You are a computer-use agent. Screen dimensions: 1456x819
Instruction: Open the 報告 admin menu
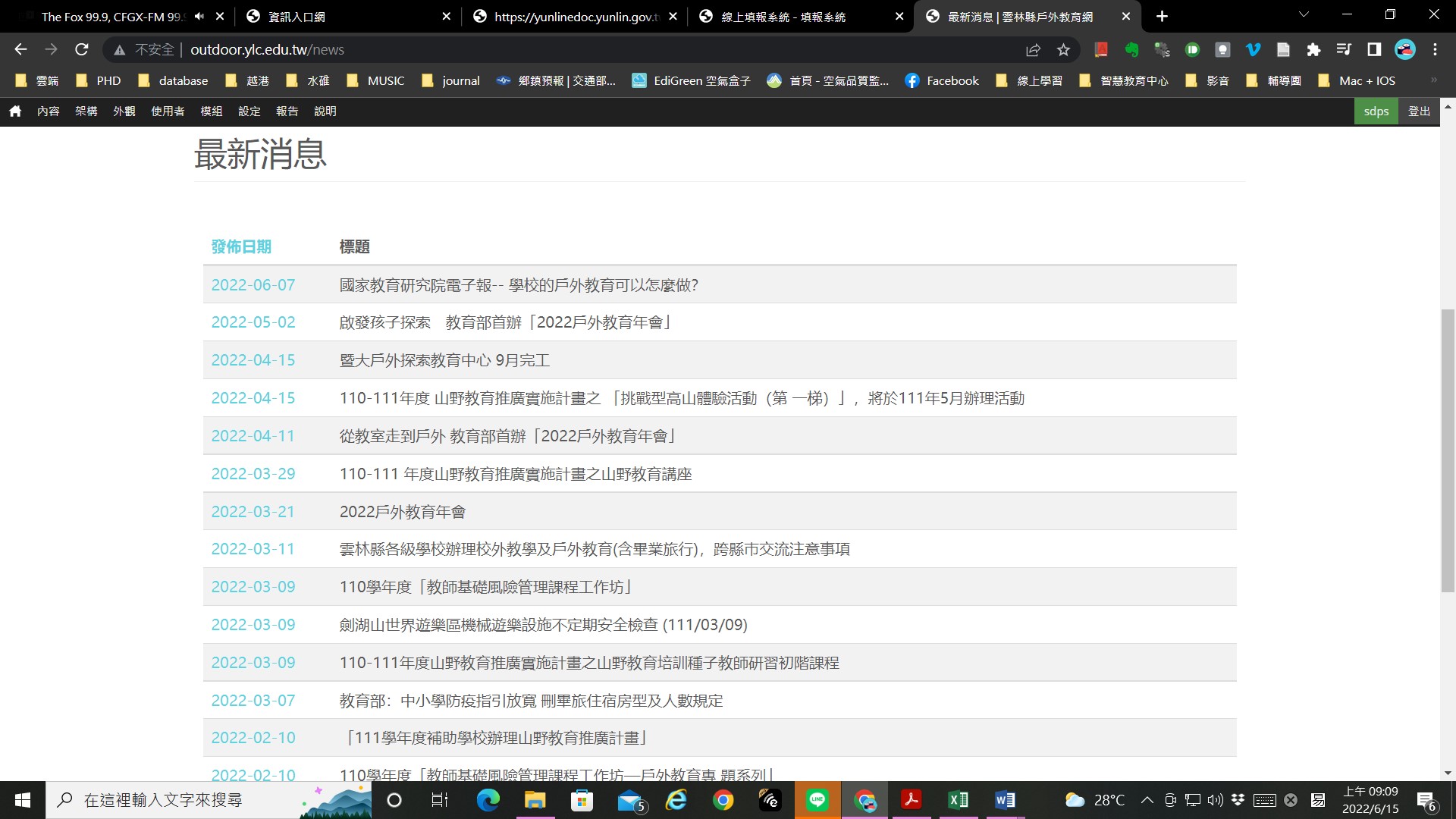point(287,111)
